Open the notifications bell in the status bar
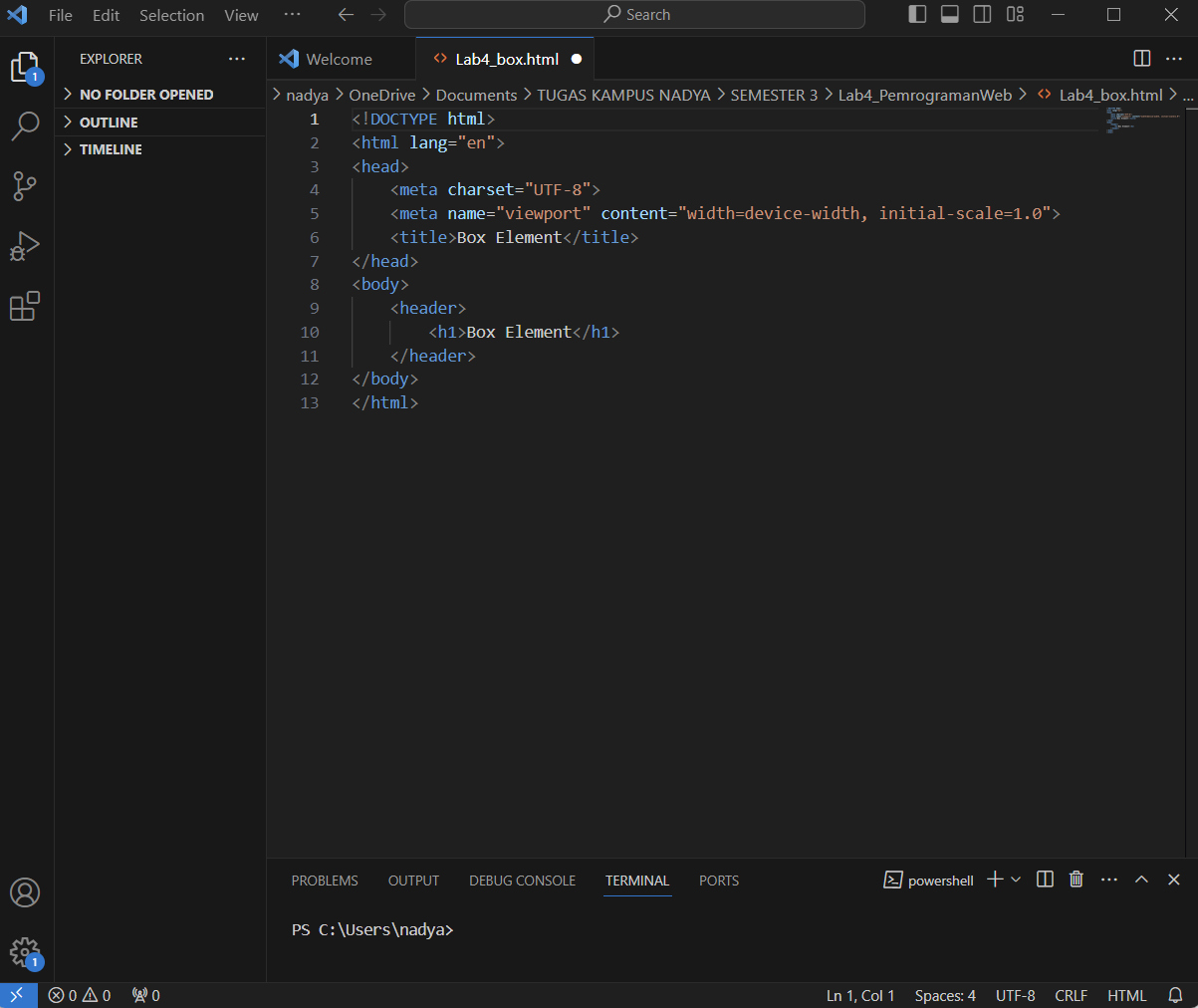This screenshot has width=1198, height=1008. point(1175,995)
